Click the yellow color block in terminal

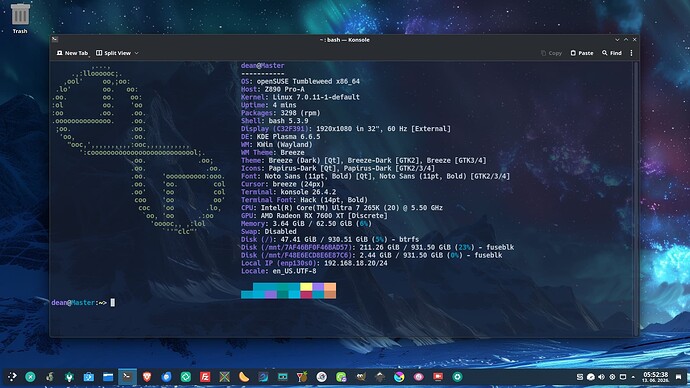click(306, 287)
